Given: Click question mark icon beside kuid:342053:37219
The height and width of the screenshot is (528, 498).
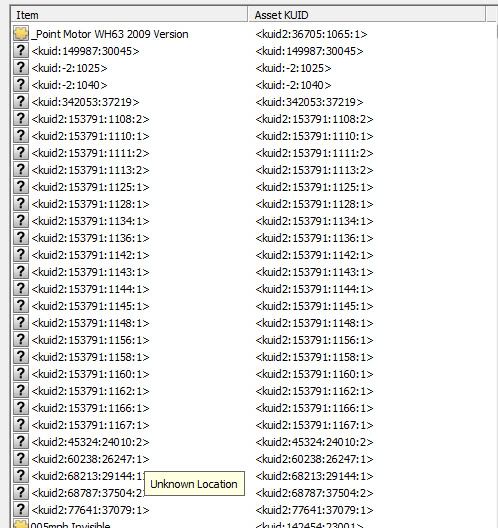Looking at the screenshot, I should click(x=21, y=102).
